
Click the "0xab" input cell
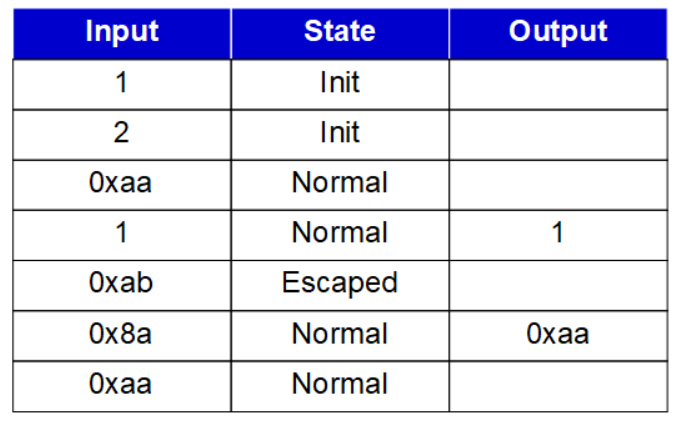pos(121,283)
